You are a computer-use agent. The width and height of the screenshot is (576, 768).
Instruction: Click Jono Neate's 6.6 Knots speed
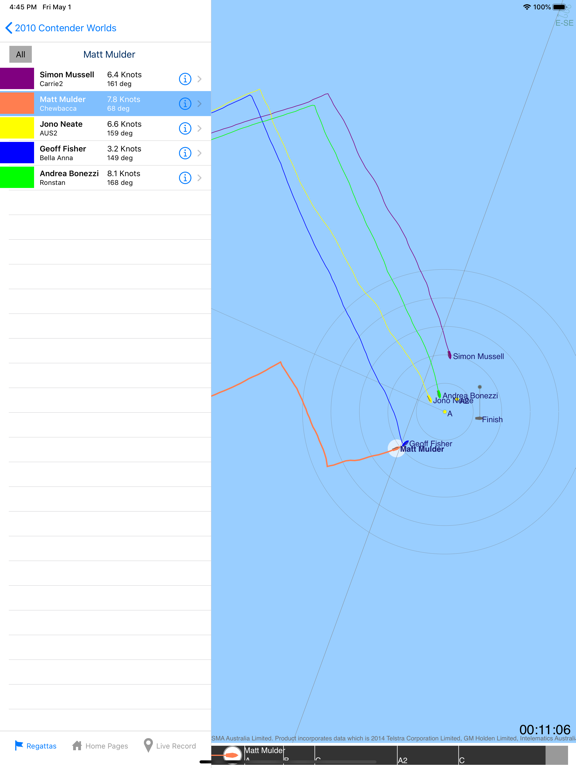(x=124, y=124)
